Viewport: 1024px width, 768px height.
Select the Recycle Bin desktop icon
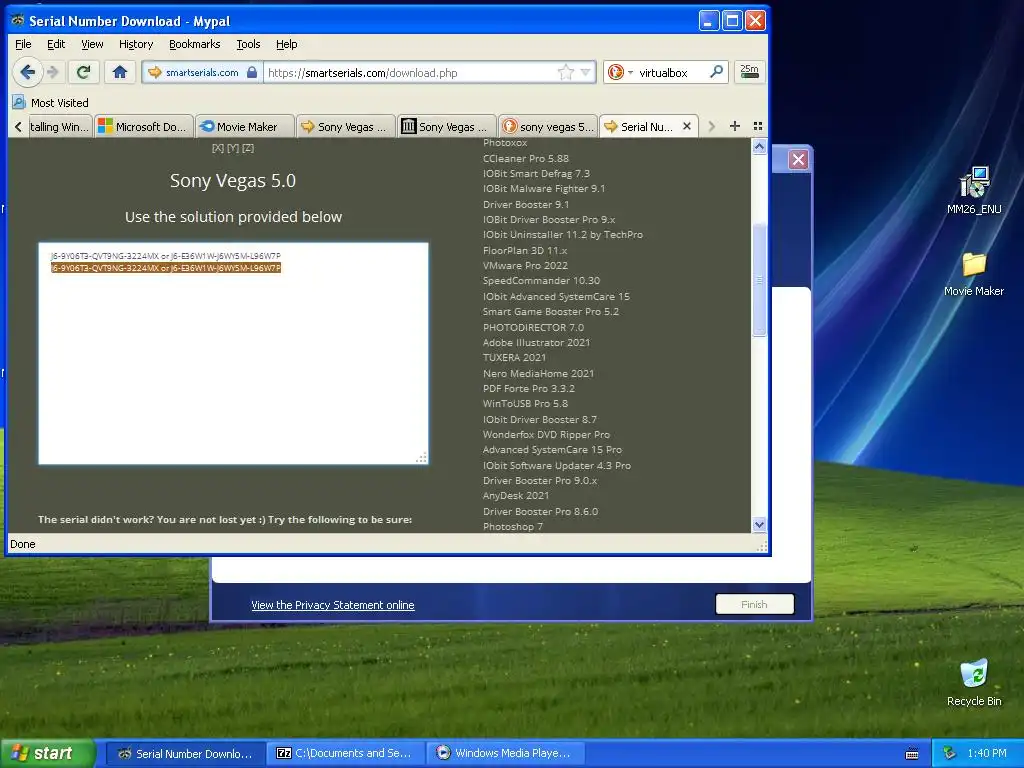(974, 683)
